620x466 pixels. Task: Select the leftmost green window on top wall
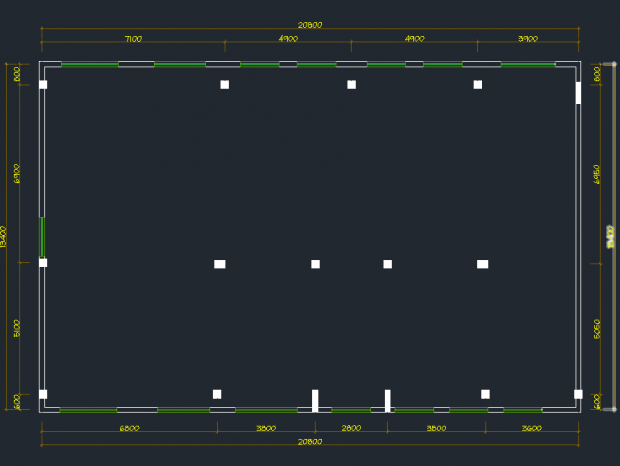pos(90,64)
